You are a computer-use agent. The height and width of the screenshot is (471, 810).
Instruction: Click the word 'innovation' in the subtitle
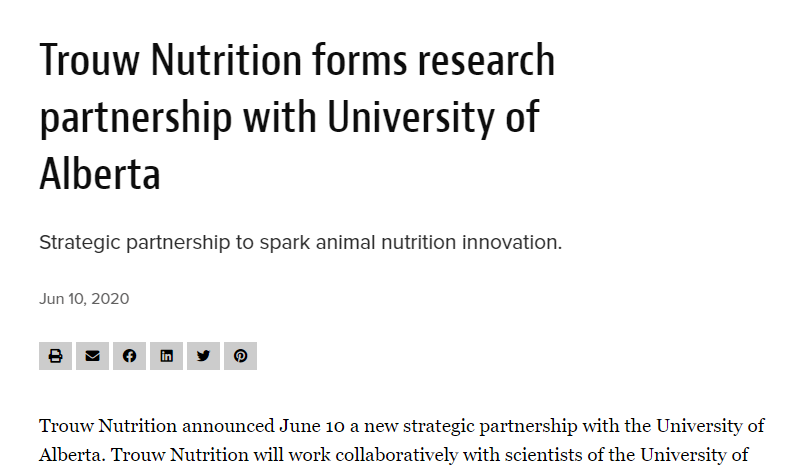click(511, 242)
